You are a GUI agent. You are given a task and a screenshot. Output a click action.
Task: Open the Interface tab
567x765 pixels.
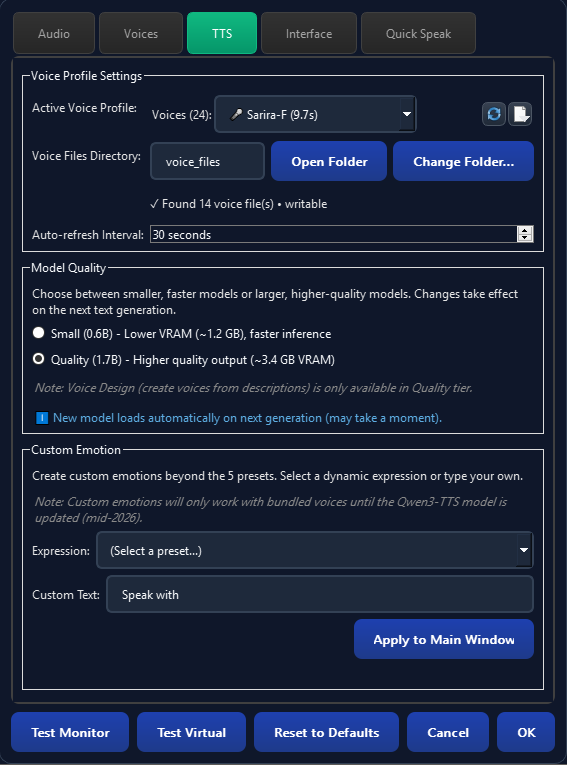[x=309, y=33]
